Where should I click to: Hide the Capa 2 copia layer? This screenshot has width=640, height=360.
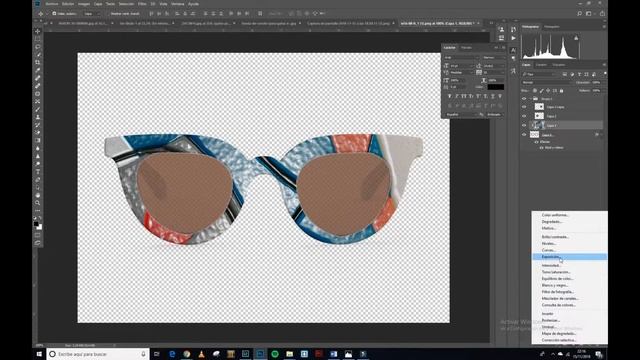pyautogui.click(x=524, y=107)
